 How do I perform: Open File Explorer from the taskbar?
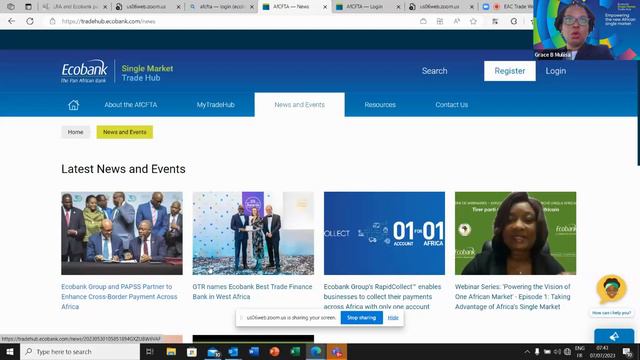[171, 351]
